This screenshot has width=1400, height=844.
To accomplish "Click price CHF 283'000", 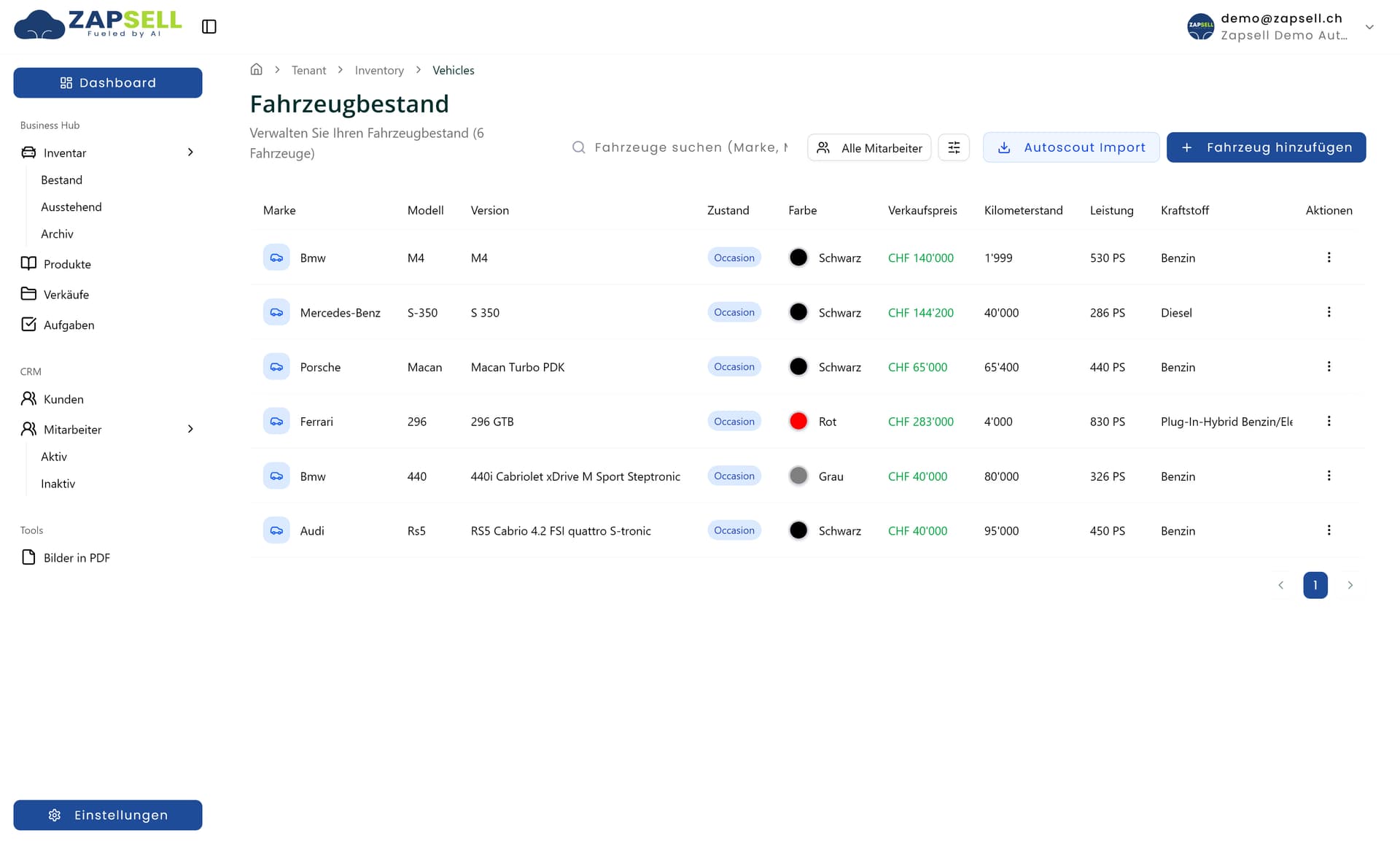I will coord(921,422).
